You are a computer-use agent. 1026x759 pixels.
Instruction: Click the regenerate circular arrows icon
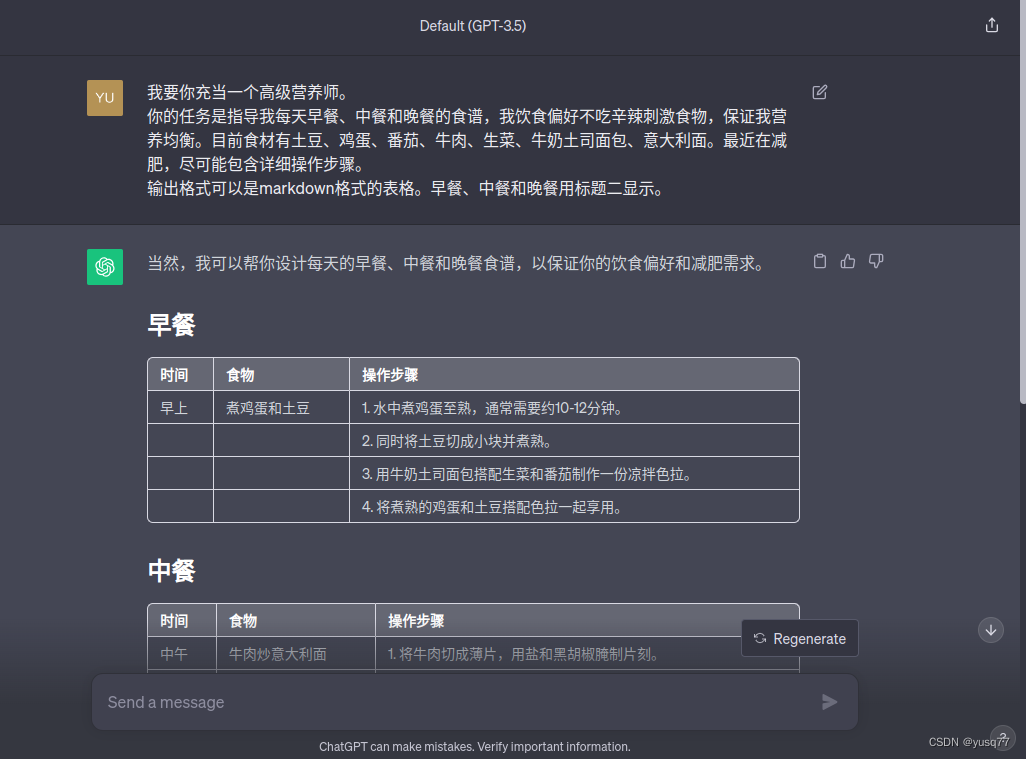[x=761, y=638]
